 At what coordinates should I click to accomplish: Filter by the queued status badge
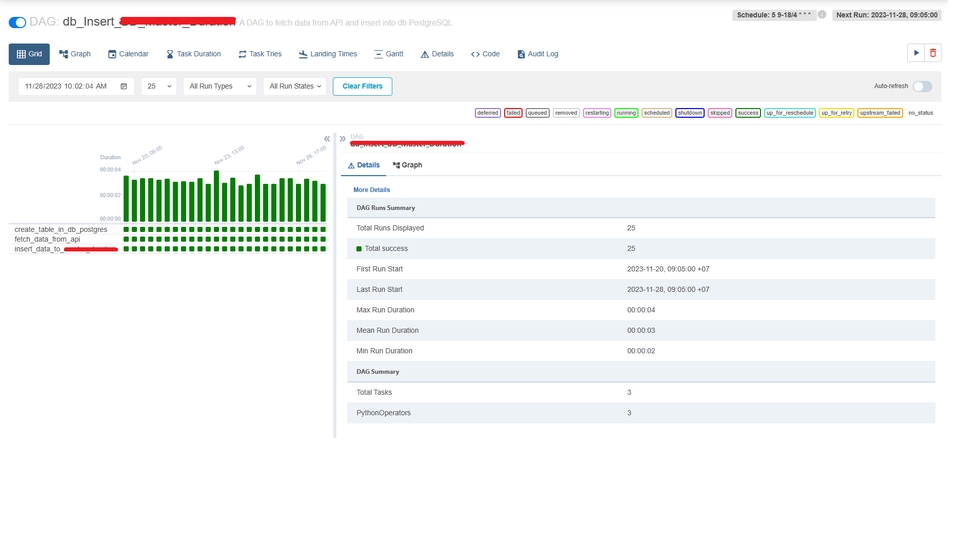[x=537, y=113]
